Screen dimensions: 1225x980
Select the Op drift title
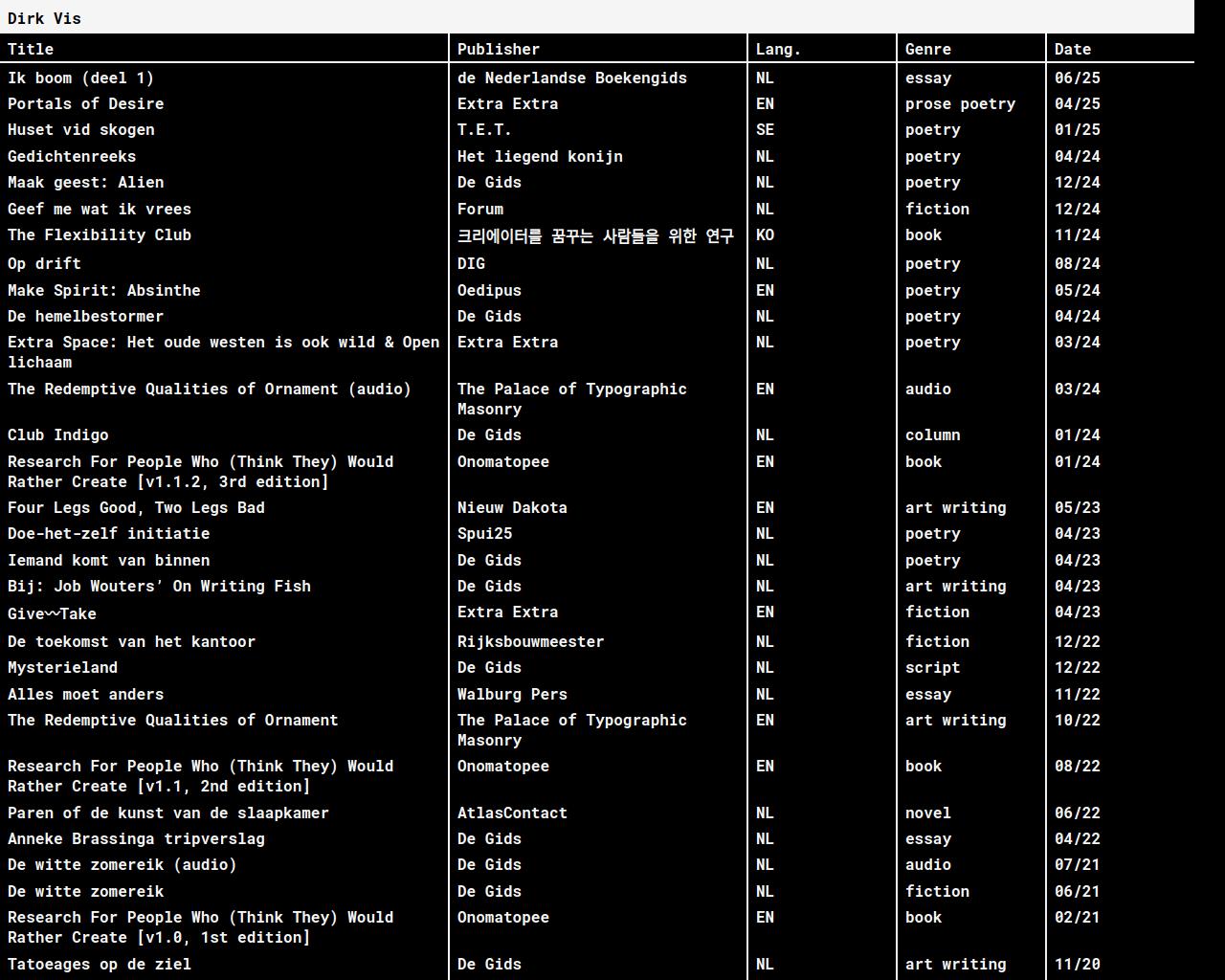tap(44, 263)
